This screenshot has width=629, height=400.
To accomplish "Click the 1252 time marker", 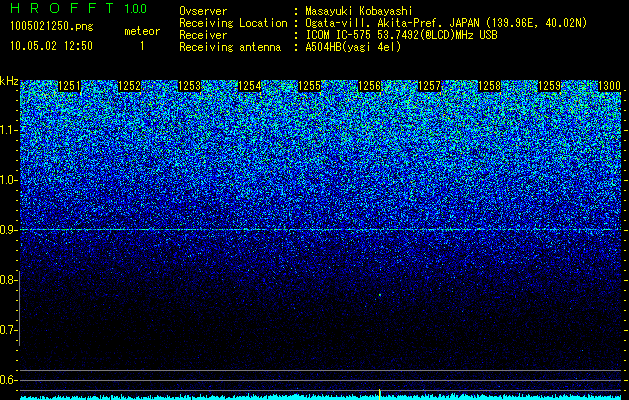I will 130,86.
